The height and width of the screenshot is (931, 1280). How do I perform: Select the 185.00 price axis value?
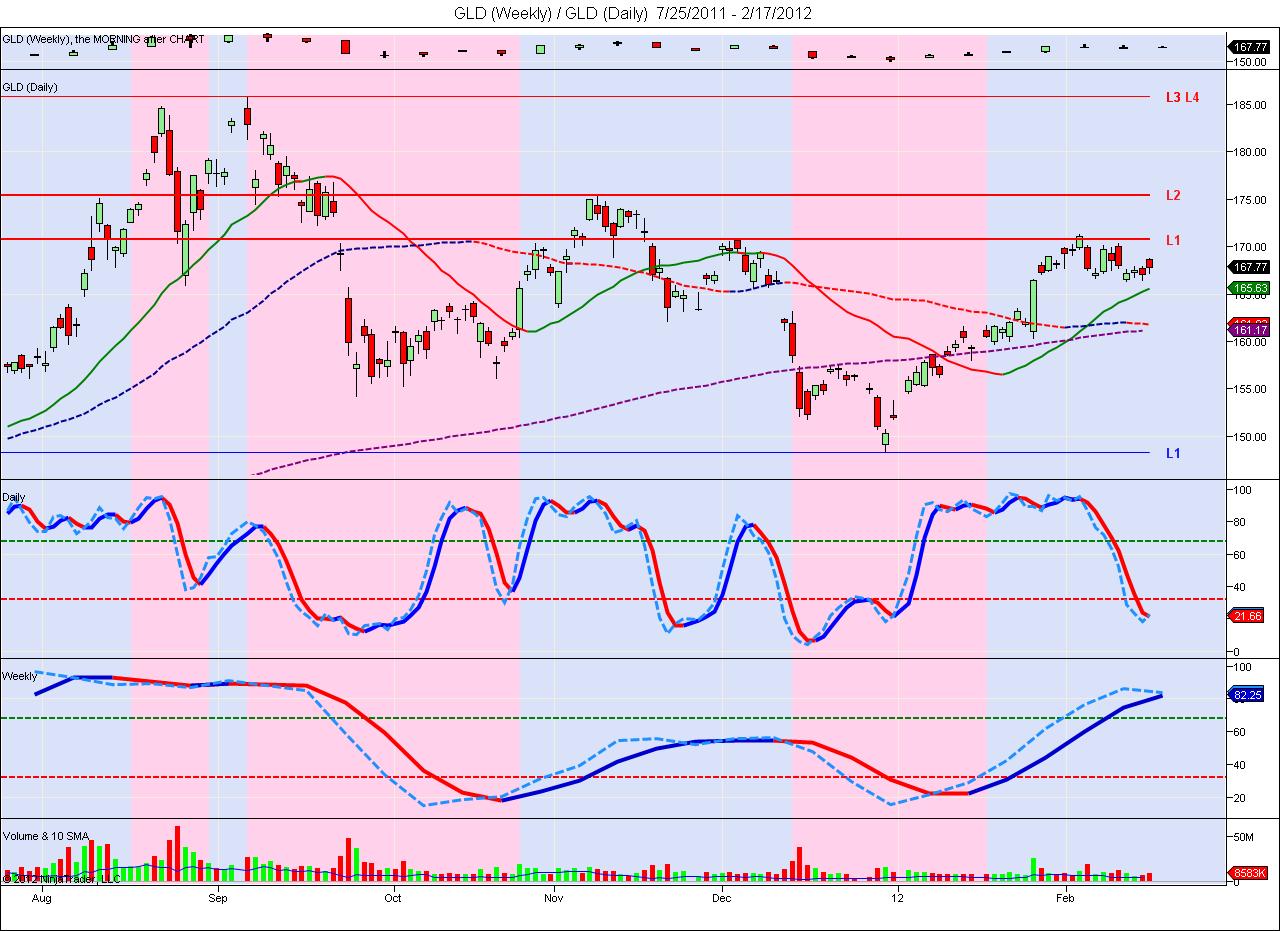pyautogui.click(x=1250, y=104)
